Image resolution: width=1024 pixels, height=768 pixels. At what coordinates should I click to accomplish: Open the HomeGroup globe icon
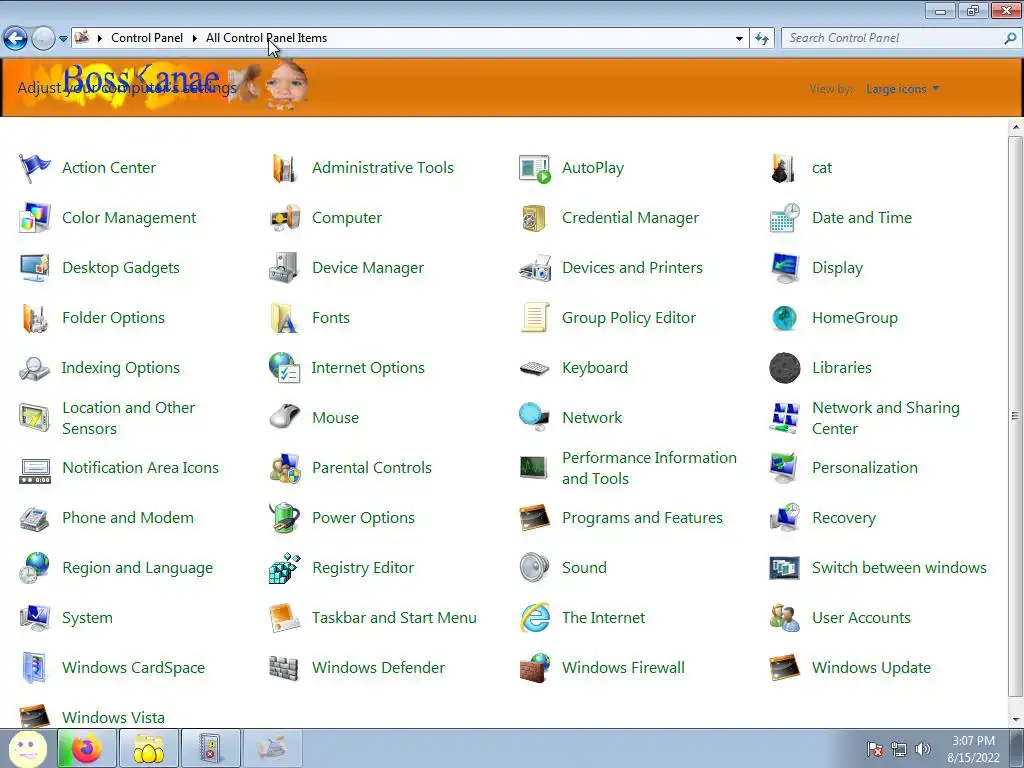click(784, 318)
